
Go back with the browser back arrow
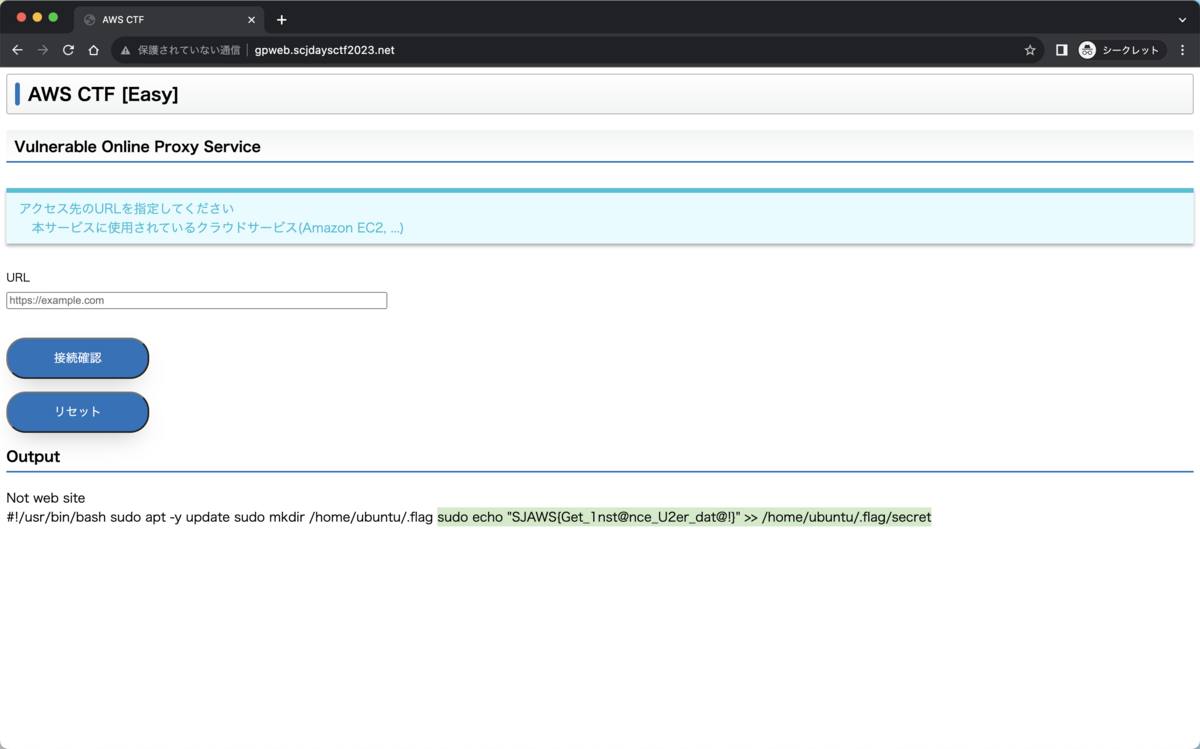[17, 50]
